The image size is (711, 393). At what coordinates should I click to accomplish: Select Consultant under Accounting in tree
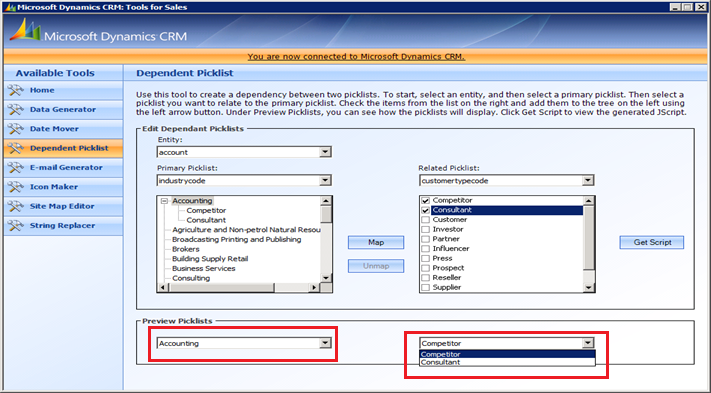point(206,220)
